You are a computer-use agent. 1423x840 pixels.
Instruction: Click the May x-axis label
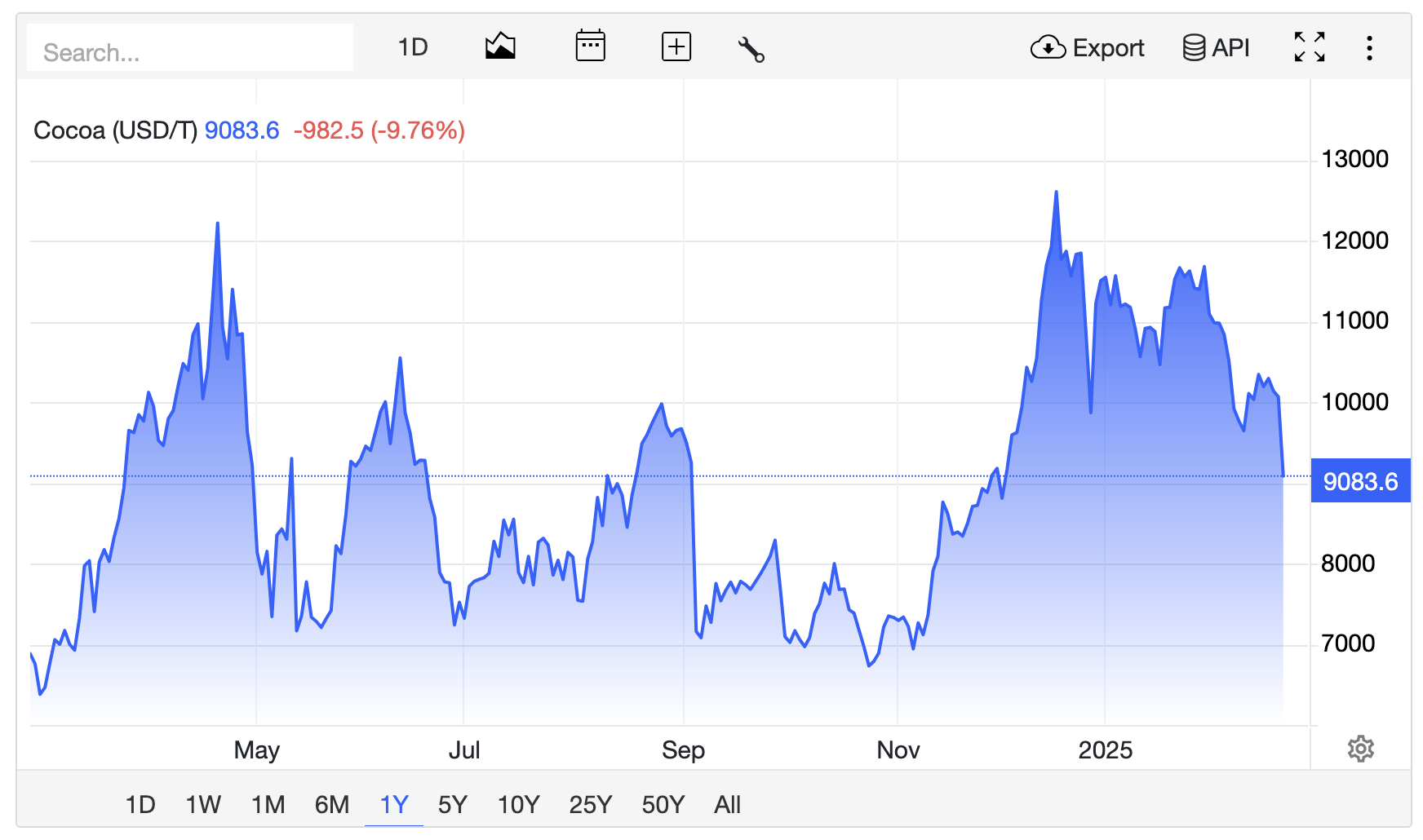pyautogui.click(x=257, y=750)
